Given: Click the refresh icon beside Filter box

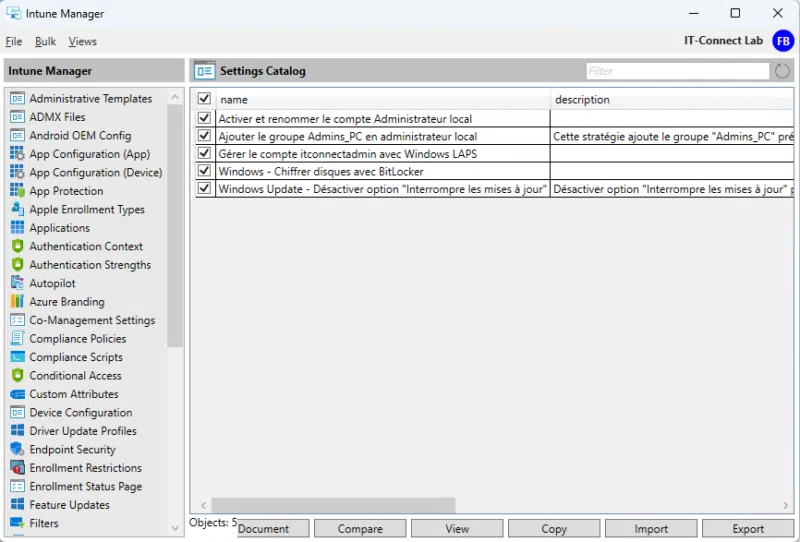Looking at the screenshot, I should pyautogui.click(x=782, y=72).
